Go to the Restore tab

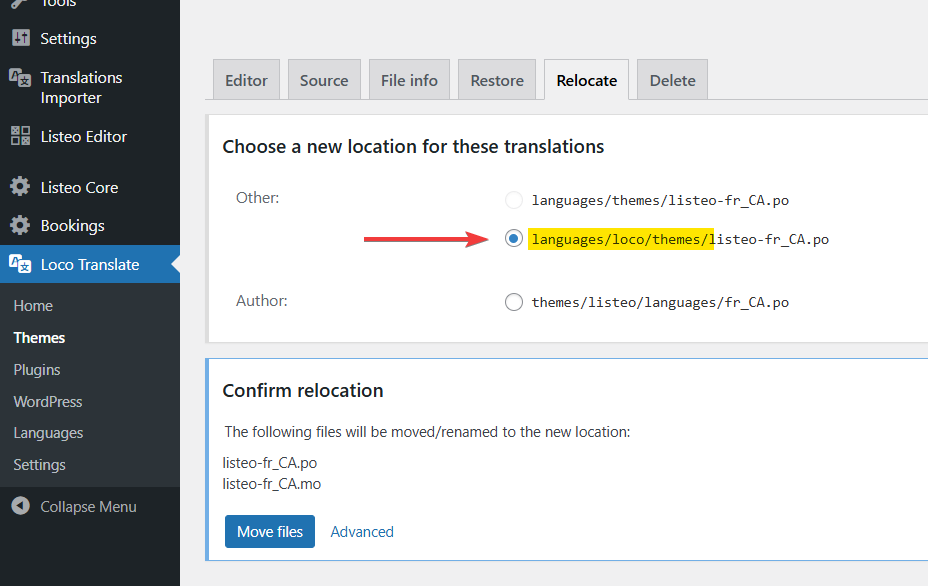[497, 80]
